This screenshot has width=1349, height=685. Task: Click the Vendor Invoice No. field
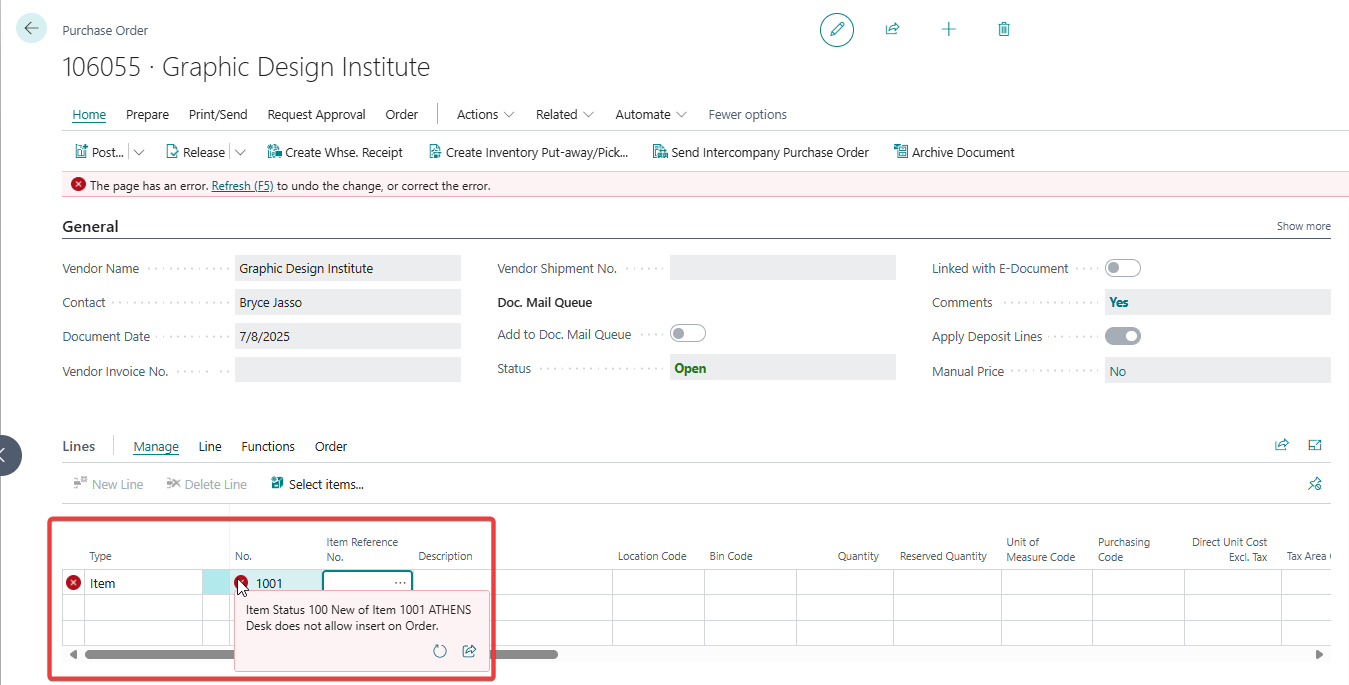click(x=348, y=370)
